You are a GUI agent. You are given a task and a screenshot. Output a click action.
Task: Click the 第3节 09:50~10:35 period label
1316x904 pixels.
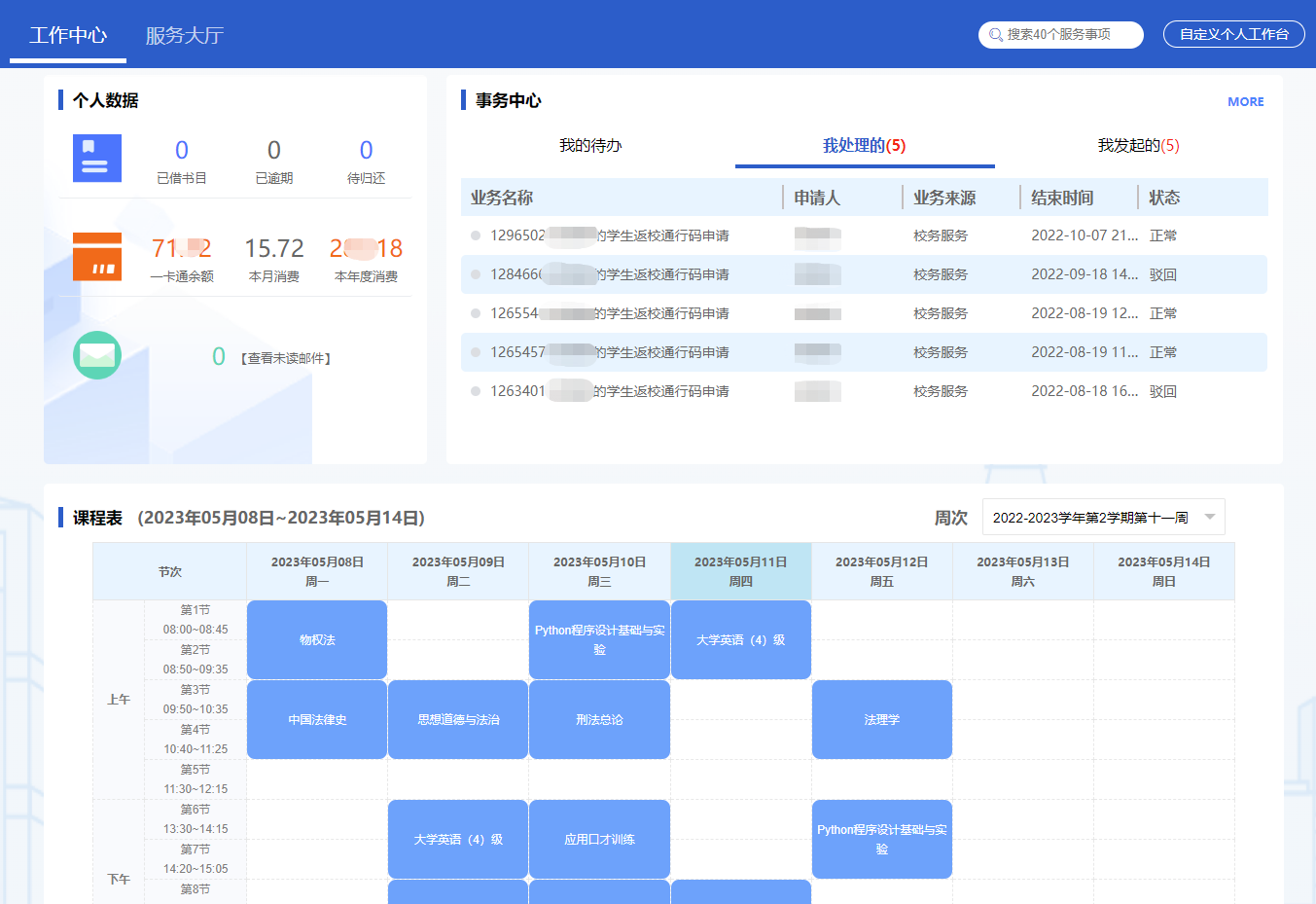click(x=196, y=700)
